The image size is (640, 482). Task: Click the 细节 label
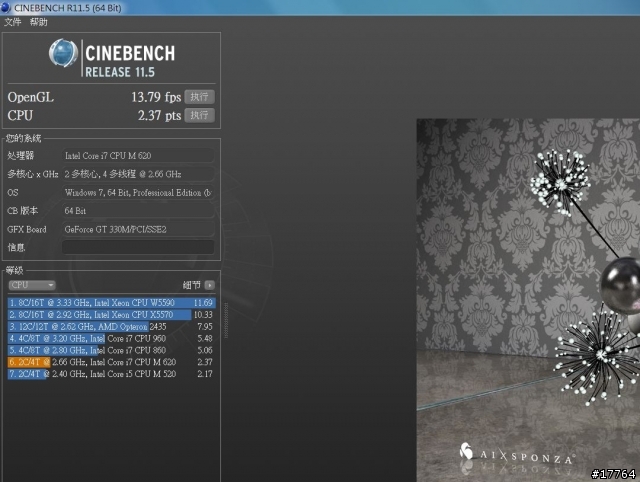pyautogui.click(x=192, y=285)
